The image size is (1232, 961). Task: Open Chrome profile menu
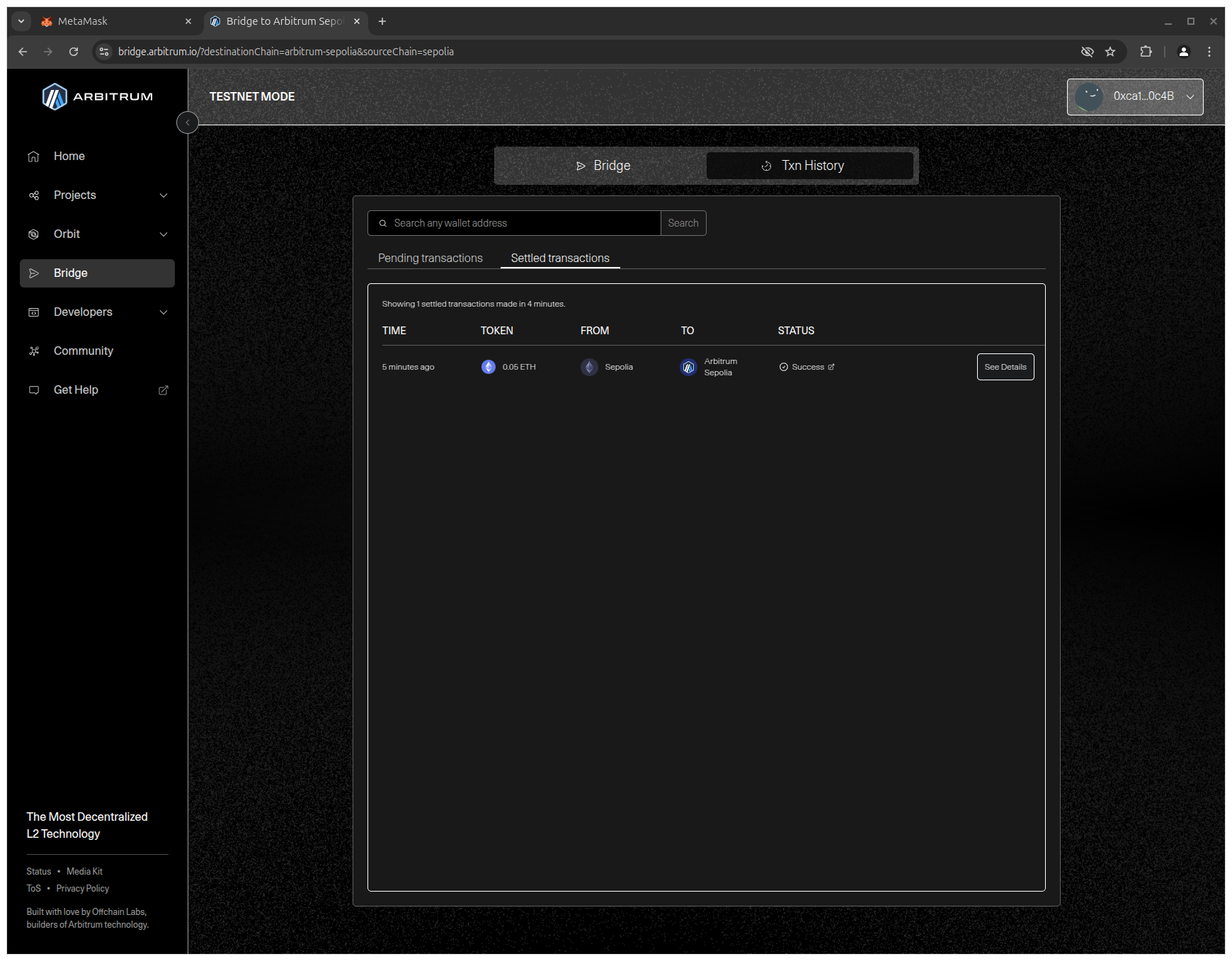[x=1183, y=52]
